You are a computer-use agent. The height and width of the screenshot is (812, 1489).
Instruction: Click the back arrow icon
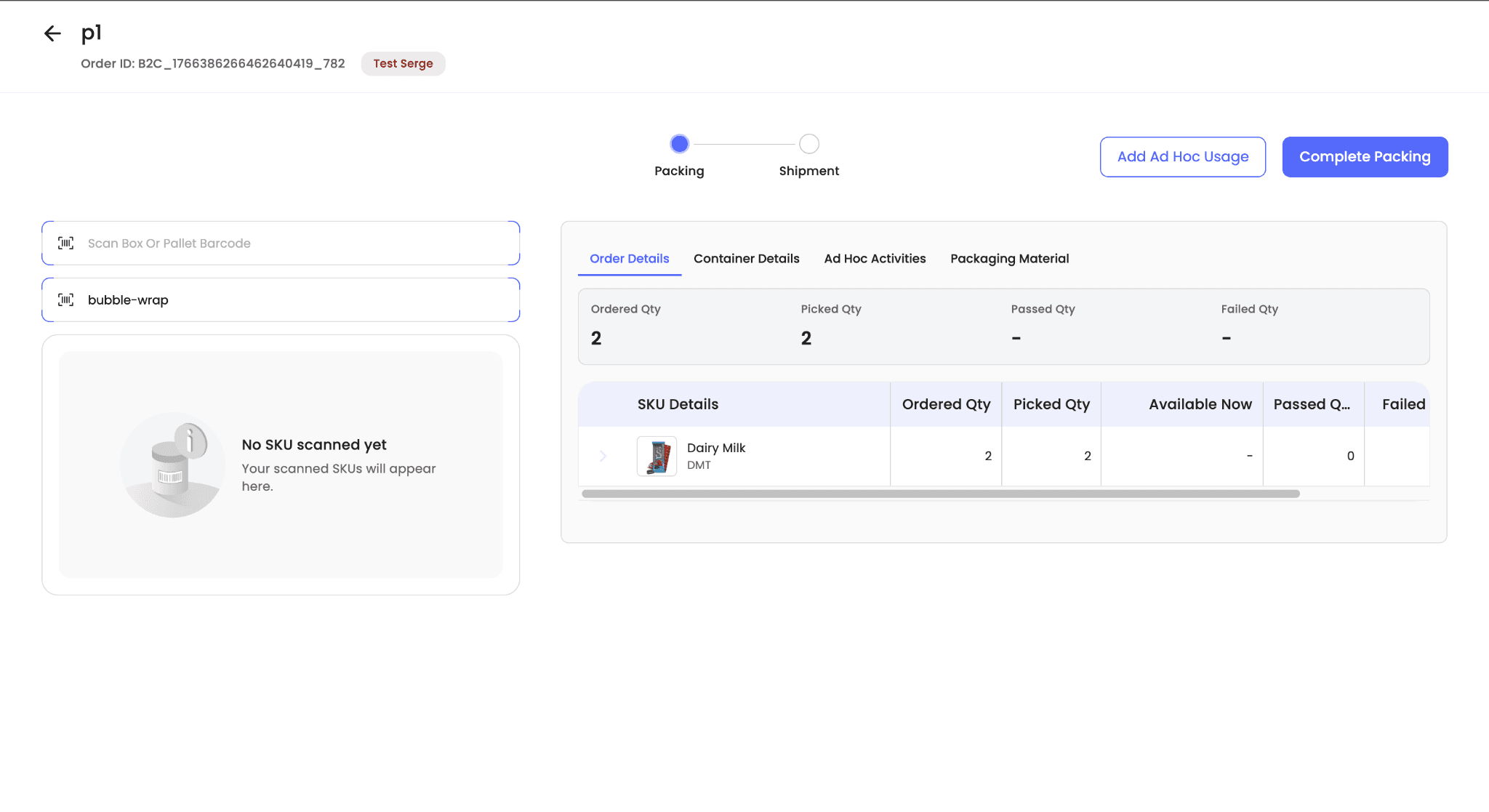coord(52,33)
